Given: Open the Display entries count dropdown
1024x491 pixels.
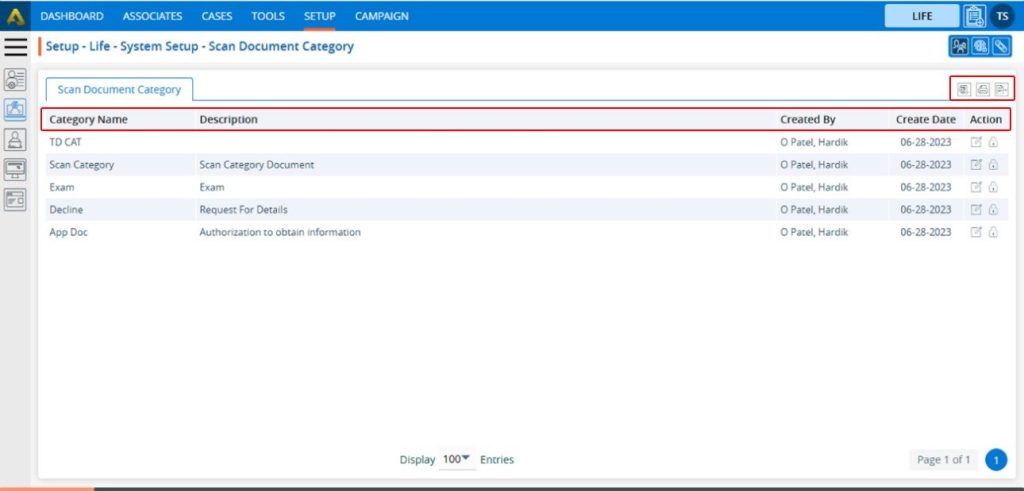Looking at the screenshot, I should [456, 459].
